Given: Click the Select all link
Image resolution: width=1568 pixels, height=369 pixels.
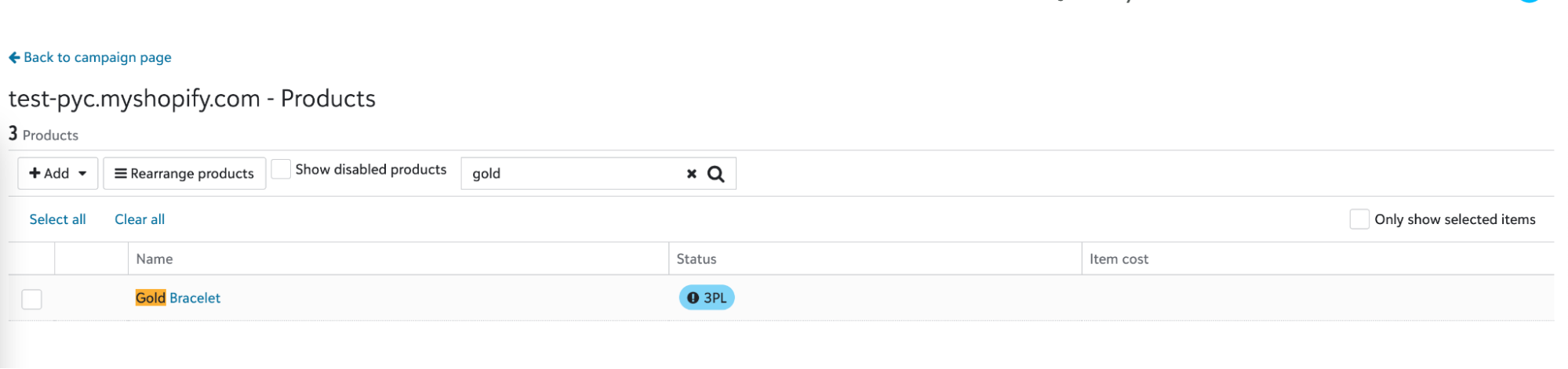Looking at the screenshot, I should pos(57,219).
